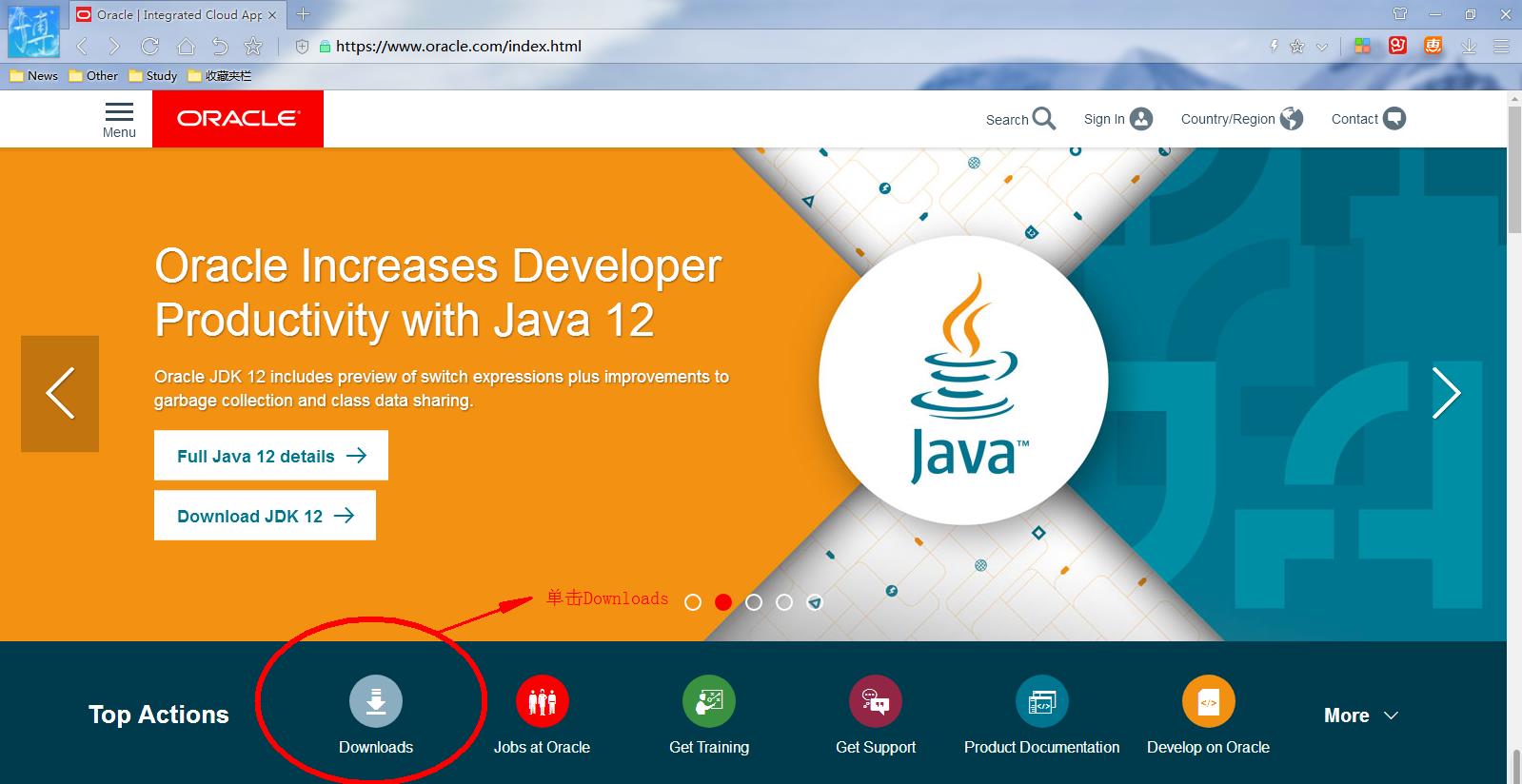1522x784 pixels.
Task: Open the browser downloads arrow icon
Action: coord(1469,46)
